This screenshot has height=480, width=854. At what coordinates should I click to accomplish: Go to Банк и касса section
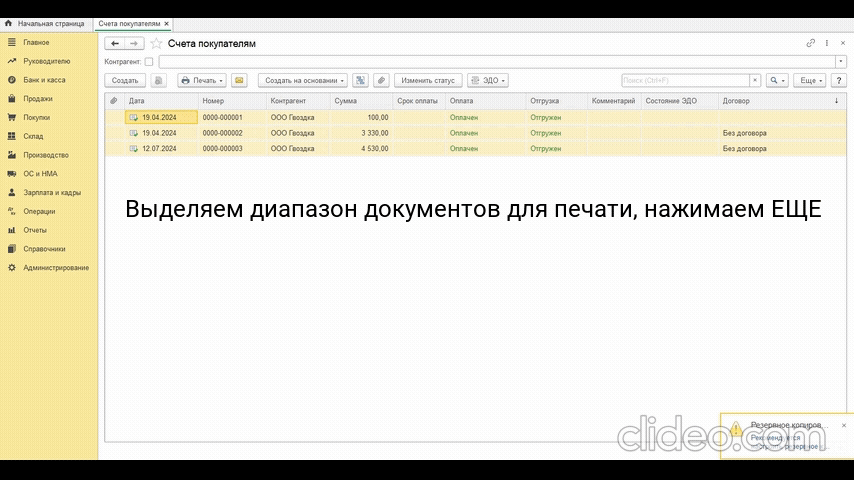[44, 80]
